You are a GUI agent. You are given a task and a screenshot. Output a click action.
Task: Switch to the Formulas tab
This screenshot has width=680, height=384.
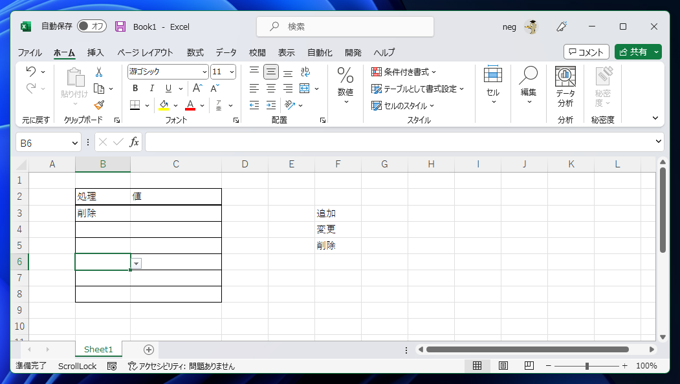coord(195,53)
